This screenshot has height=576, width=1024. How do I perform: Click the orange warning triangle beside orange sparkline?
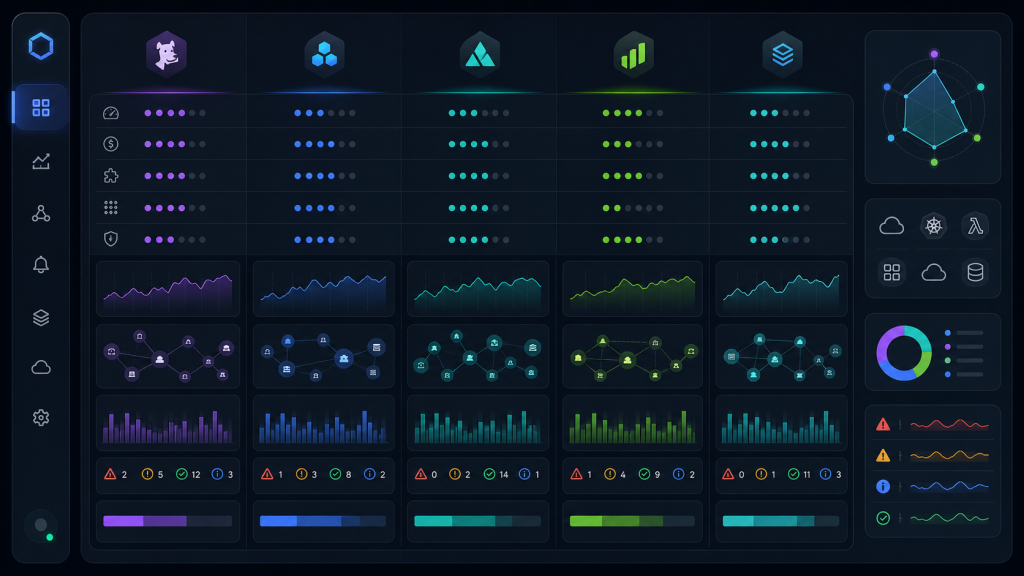883,455
